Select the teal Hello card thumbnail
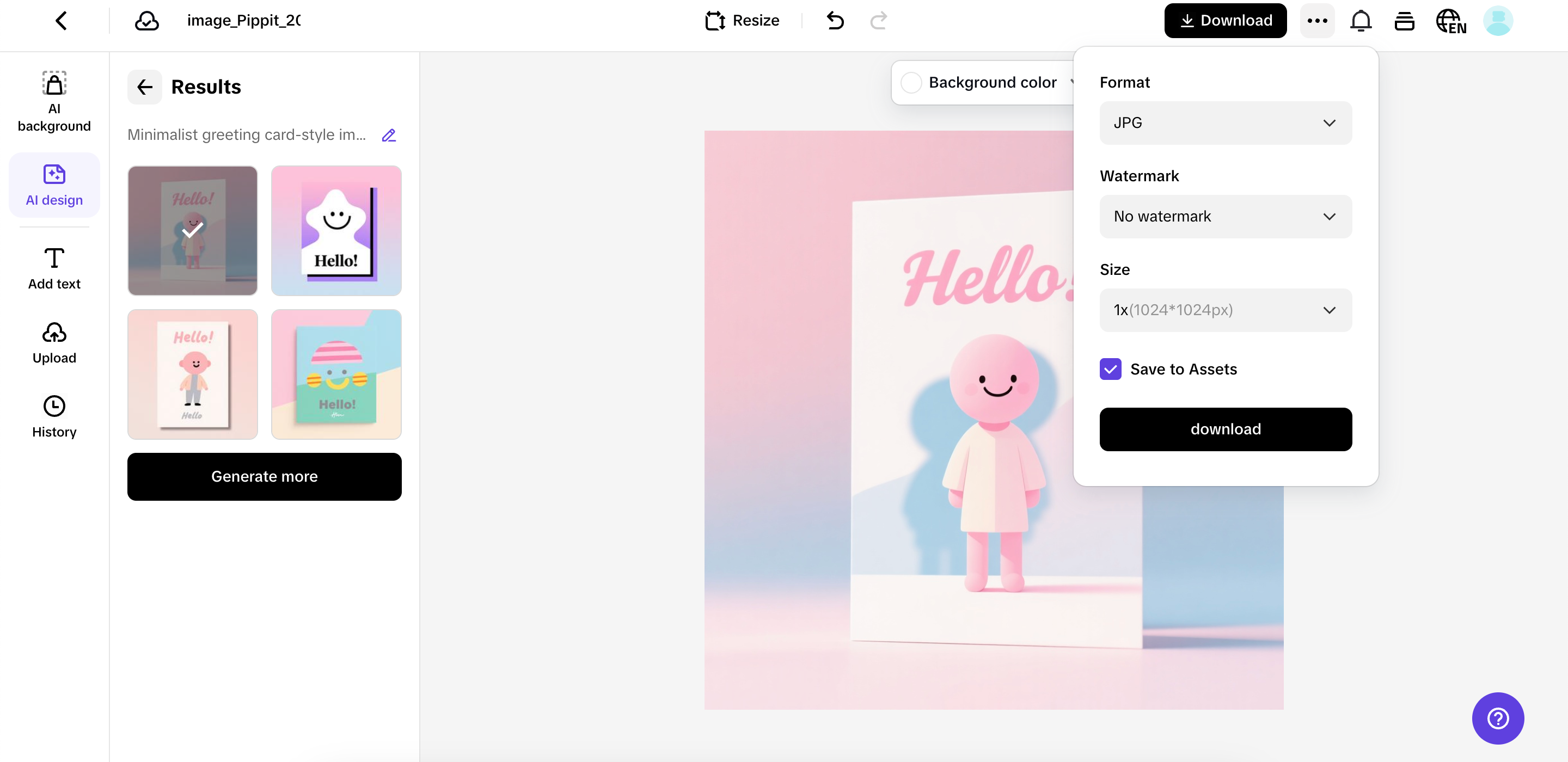Screen dimensions: 1568x762 pyautogui.click(x=336, y=374)
